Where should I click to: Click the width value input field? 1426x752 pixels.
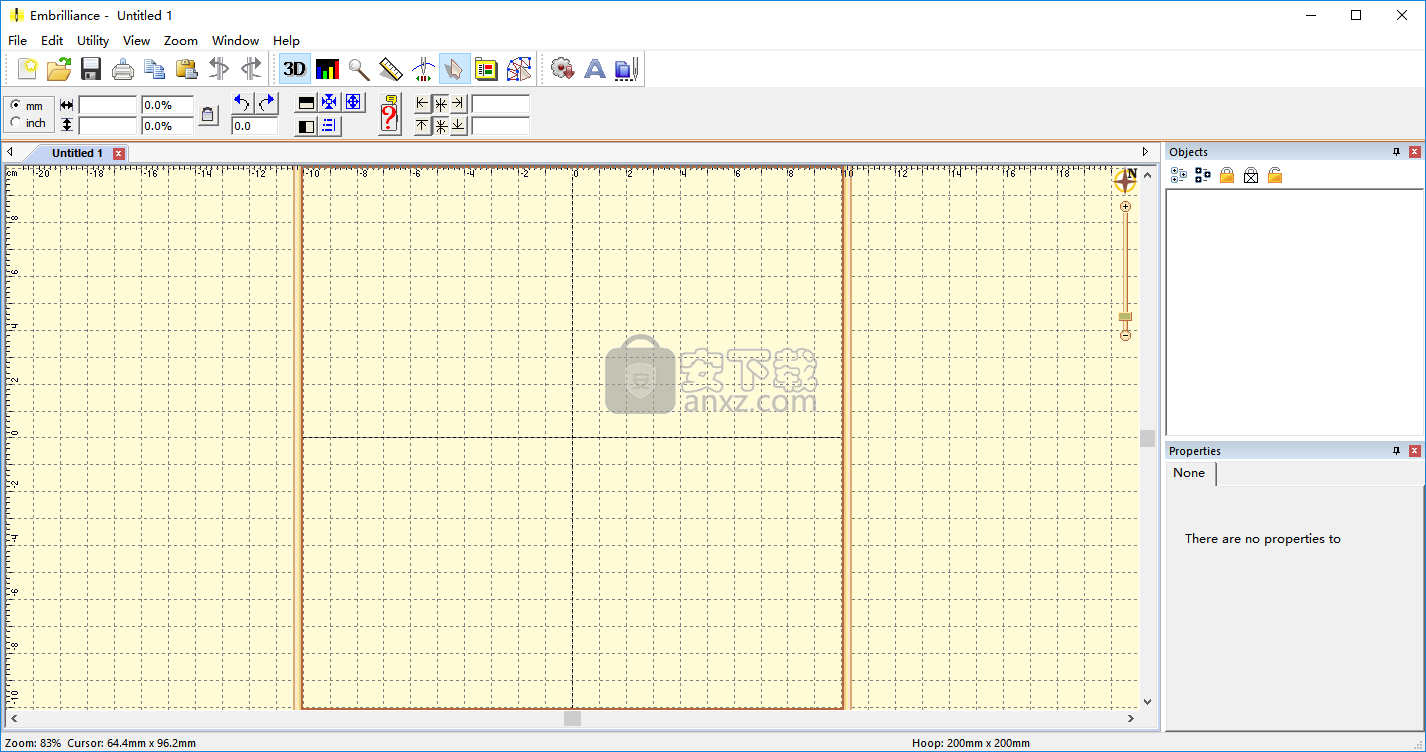[x=108, y=105]
